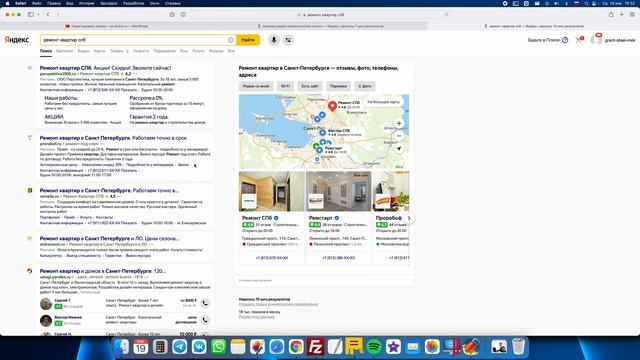Toggle the Парковка filter chip
This screenshot has height=360, width=640.
pos(338,86)
